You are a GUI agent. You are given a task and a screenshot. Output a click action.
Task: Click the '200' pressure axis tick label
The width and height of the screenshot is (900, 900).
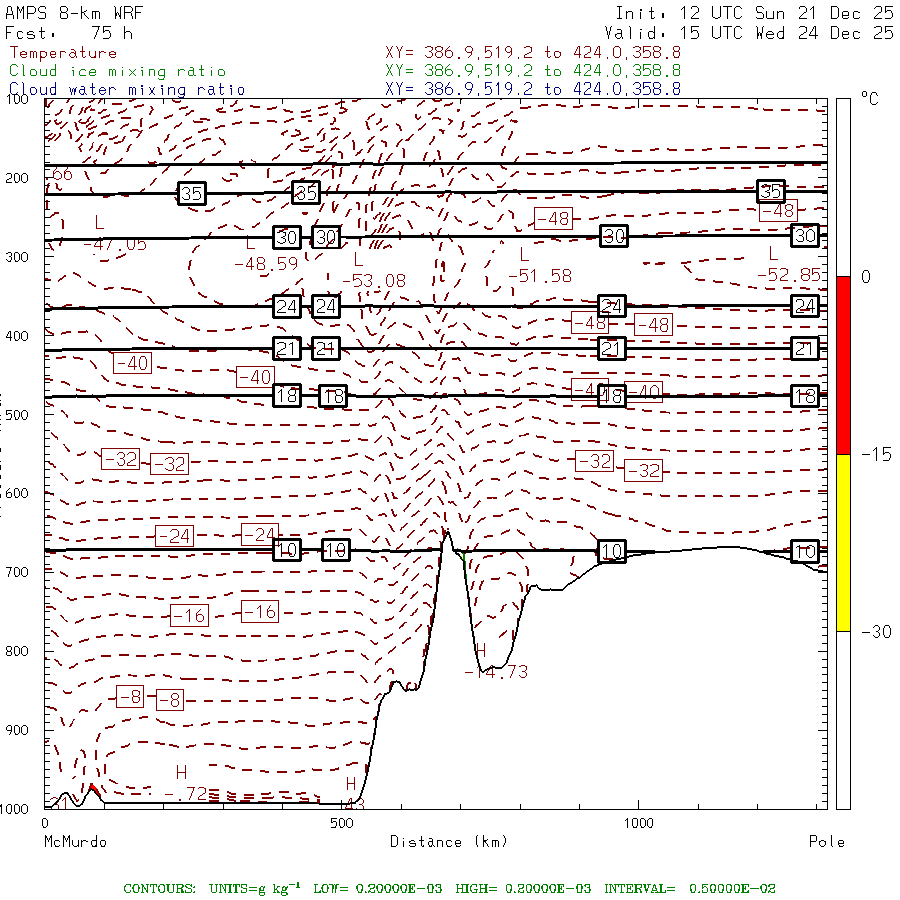click(17, 178)
